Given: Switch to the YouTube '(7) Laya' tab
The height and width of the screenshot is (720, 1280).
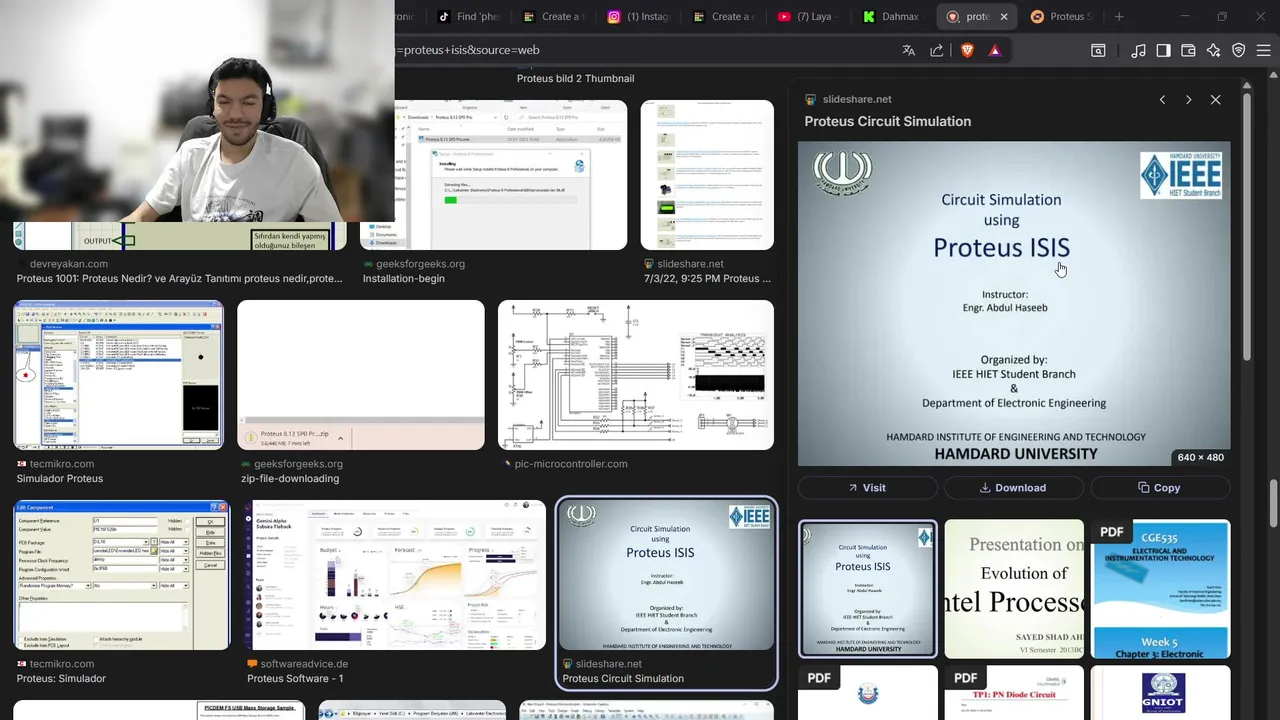Looking at the screenshot, I should 809,16.
